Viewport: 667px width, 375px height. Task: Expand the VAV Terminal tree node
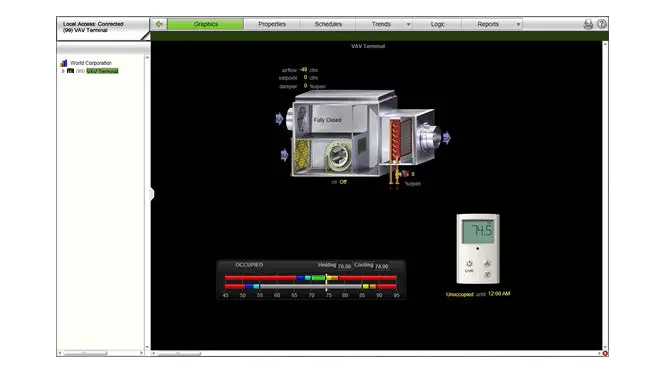click(63, 71)
